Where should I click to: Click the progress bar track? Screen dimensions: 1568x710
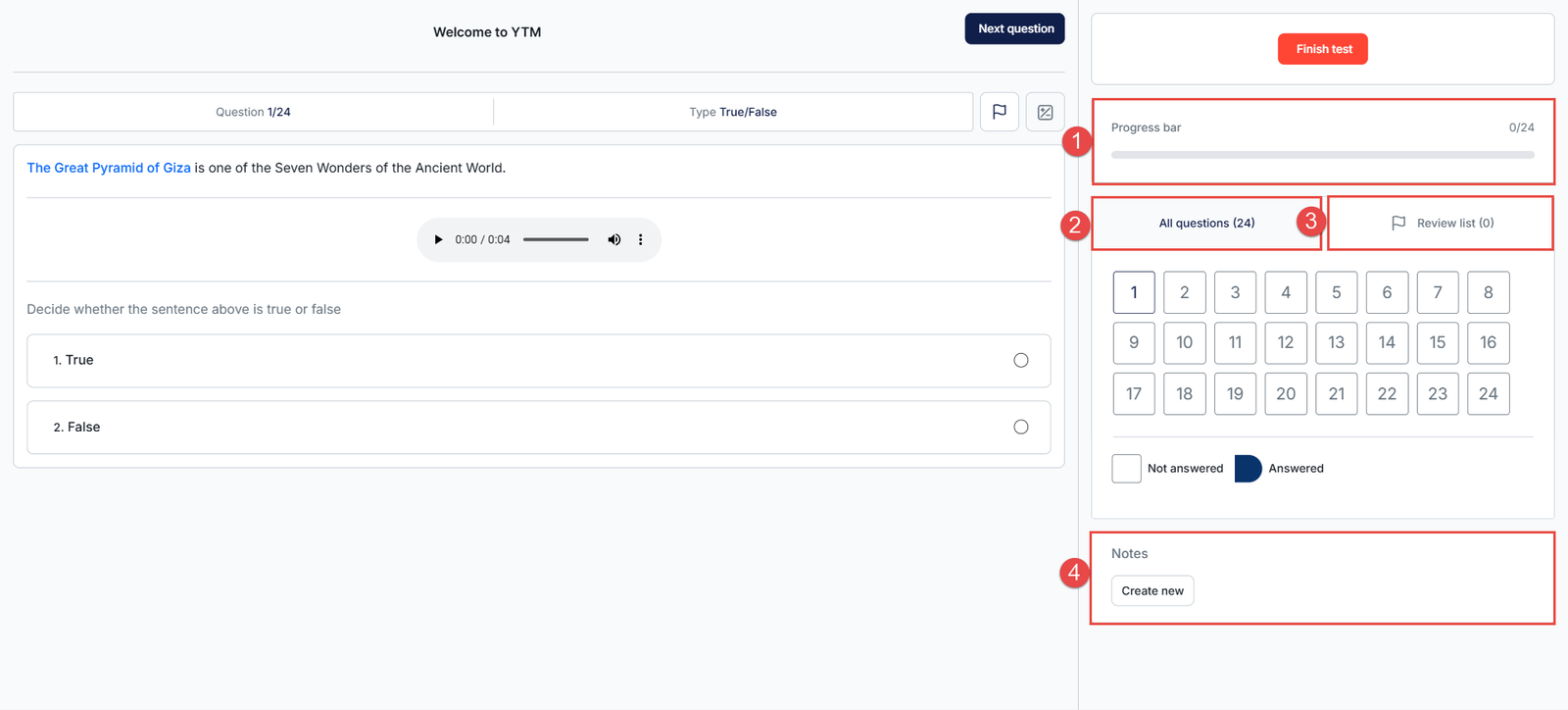click(1322, 155)
